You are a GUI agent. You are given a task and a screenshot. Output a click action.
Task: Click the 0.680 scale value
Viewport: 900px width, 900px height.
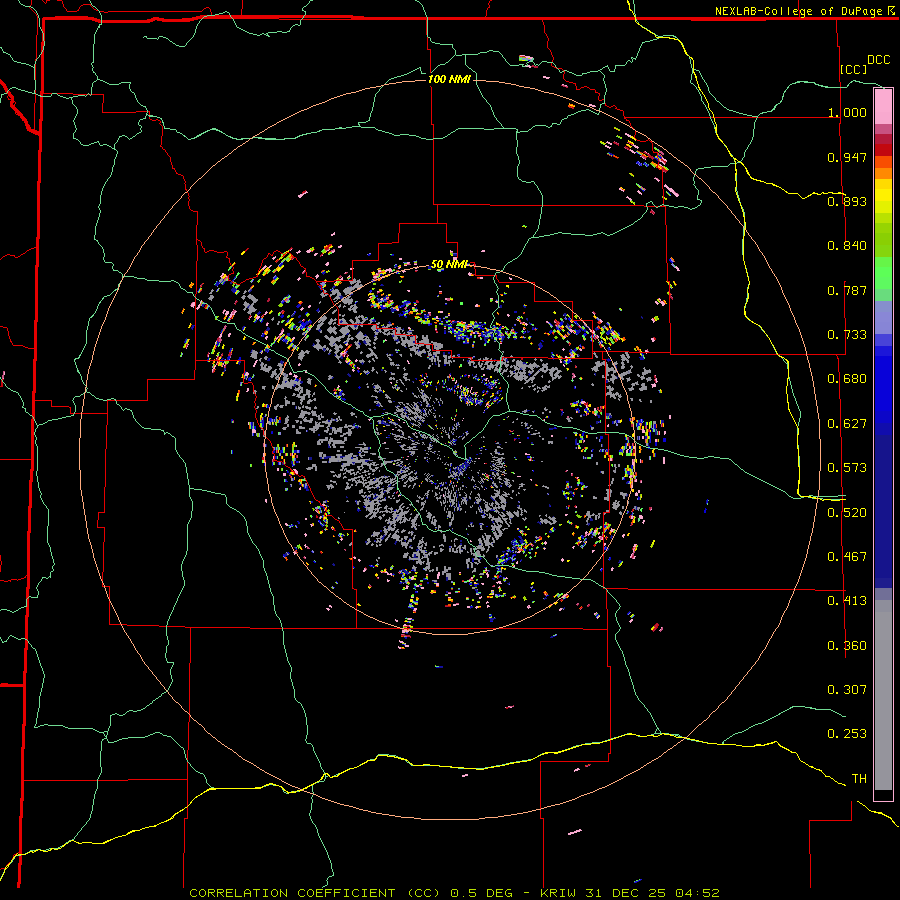(847, 379)
